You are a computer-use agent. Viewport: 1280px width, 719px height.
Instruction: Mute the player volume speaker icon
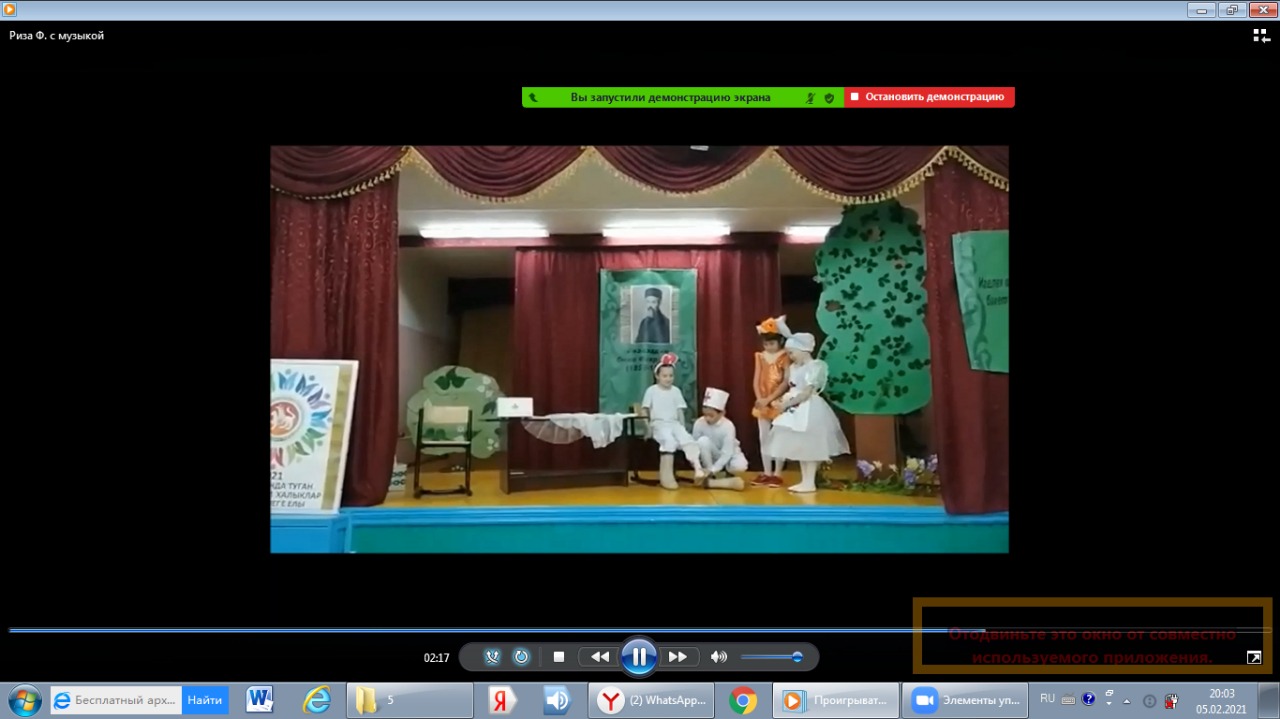718,657
